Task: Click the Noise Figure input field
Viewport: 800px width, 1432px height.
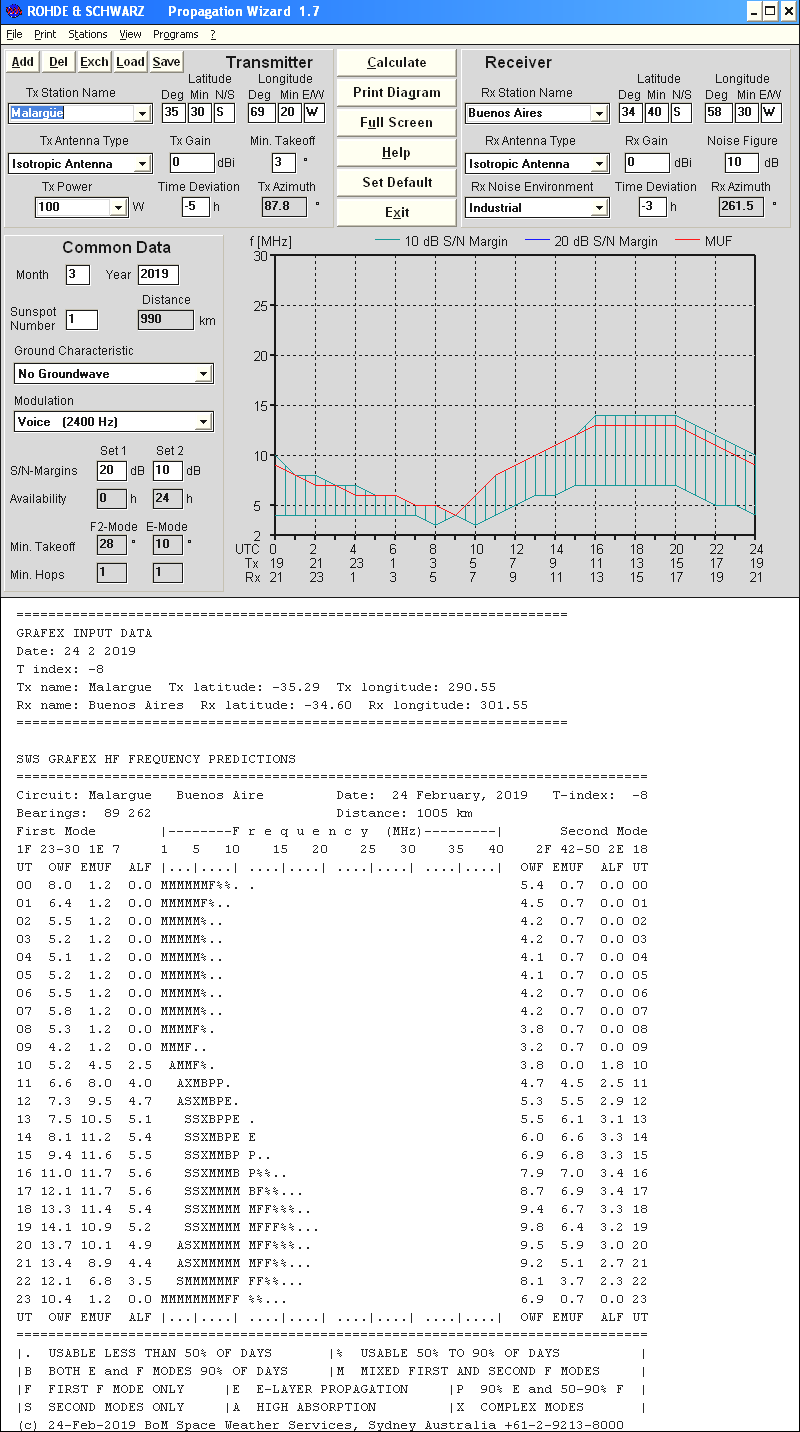Action: click(x=742, y=162)
